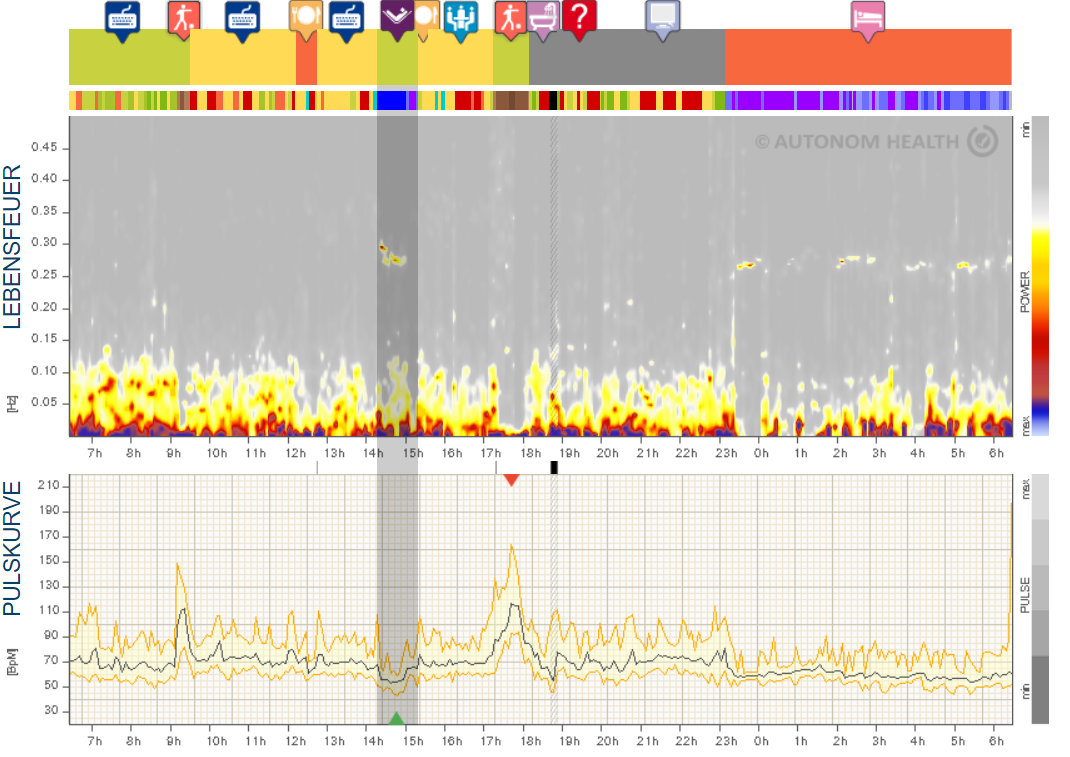This screenshot has width=1070, height=757.
Task: Click the green minimum pulse triangle marker
Action: [x=397, y=718]
